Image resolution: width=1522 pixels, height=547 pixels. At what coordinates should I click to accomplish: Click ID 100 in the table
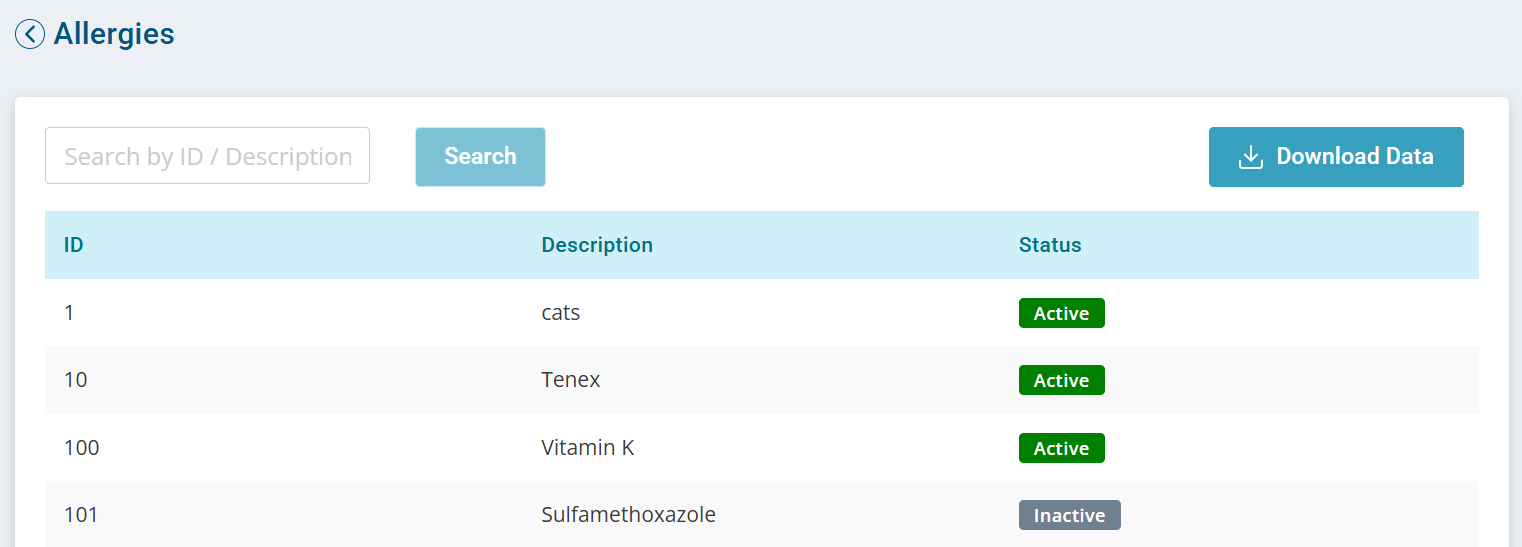pos(82,448)
